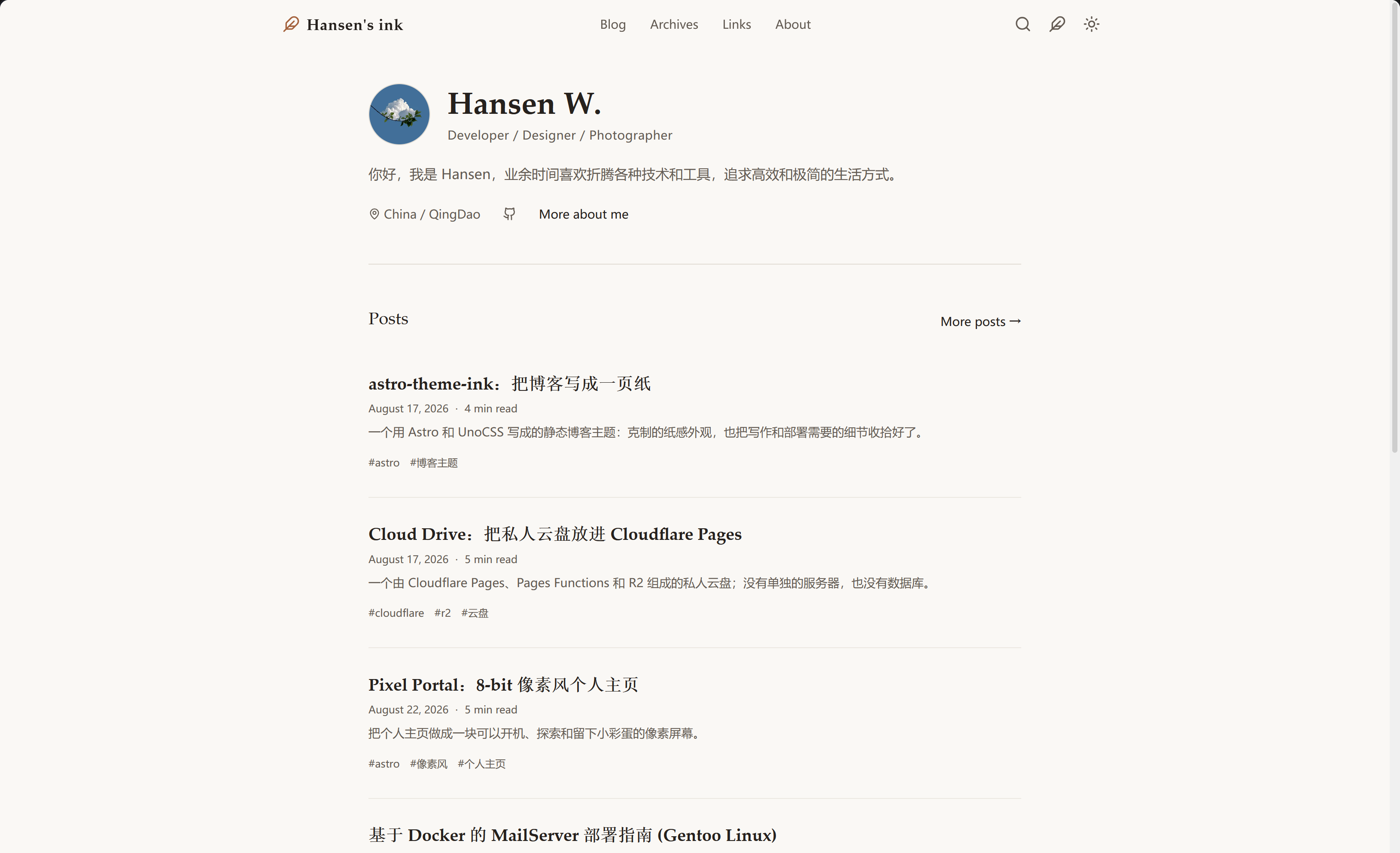The width and height of the screenshot is (1400, 853).
Task: Click the August 22, 2026 date text
Action: click(x=408, y=710)
